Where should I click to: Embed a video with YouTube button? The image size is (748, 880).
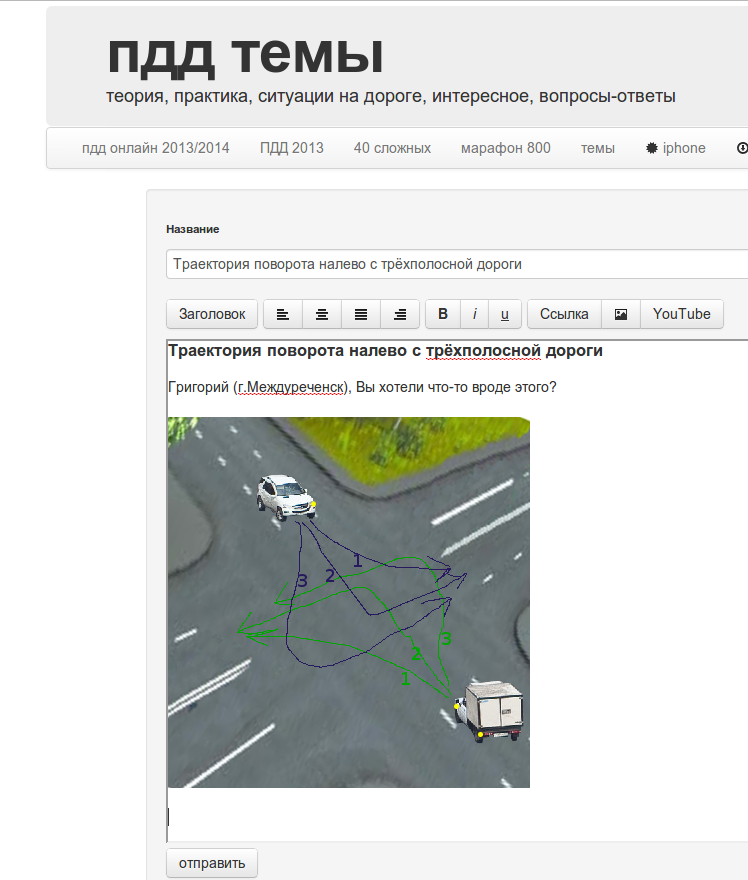(682, 314)
